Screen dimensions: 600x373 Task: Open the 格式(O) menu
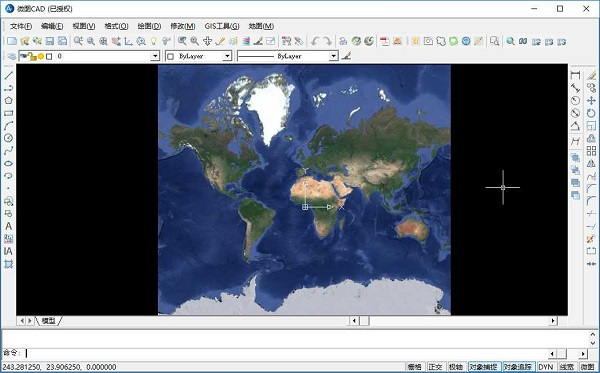click(x=116, y=26)
